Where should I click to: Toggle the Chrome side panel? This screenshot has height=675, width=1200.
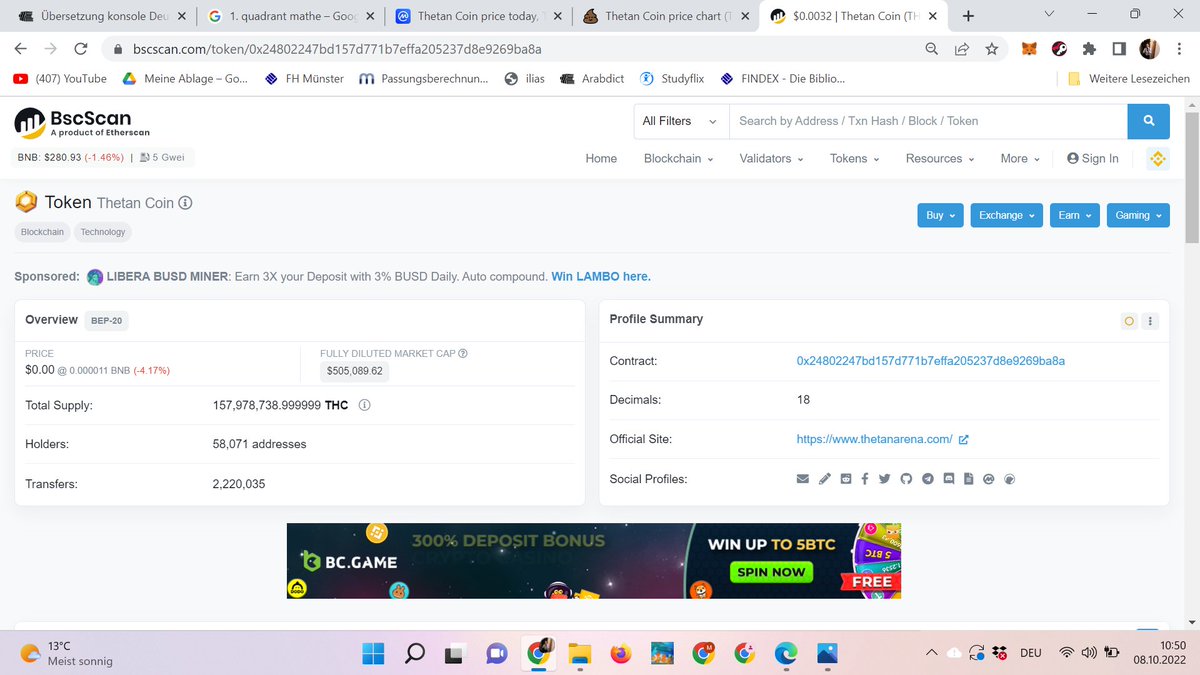pyautogui.click(x=1119, y=48)
